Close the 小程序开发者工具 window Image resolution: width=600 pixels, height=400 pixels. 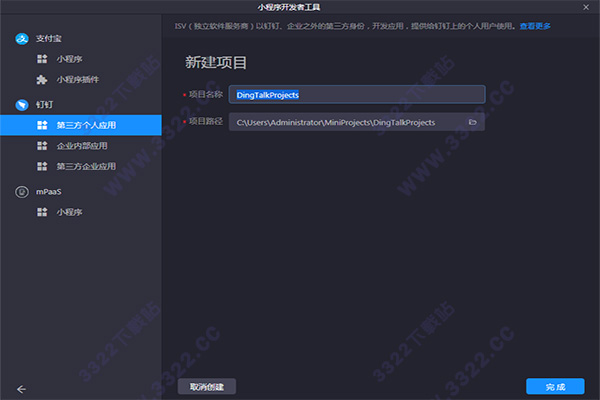(x=586, y=7)
